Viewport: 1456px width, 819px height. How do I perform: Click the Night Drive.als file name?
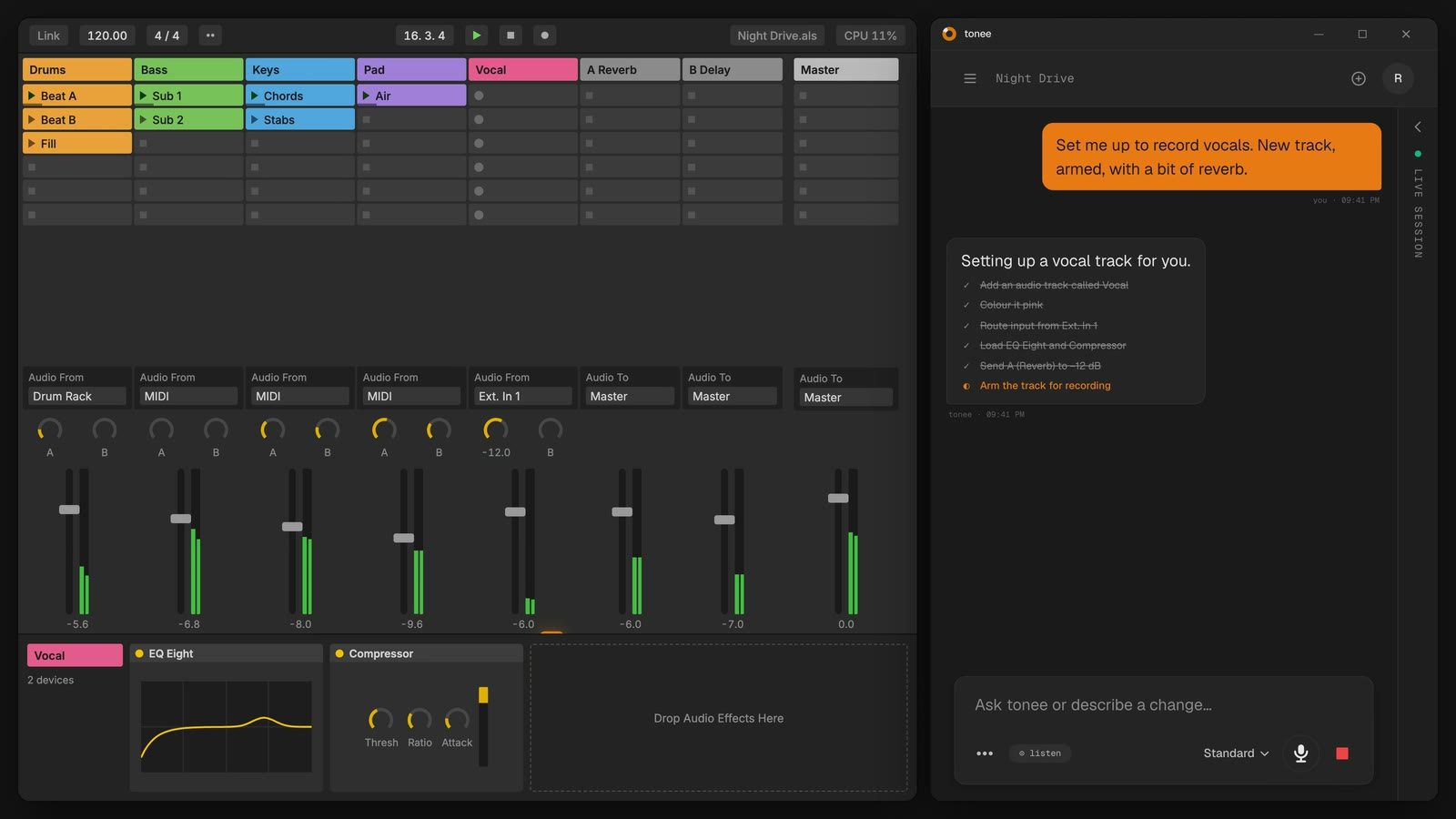777,35
